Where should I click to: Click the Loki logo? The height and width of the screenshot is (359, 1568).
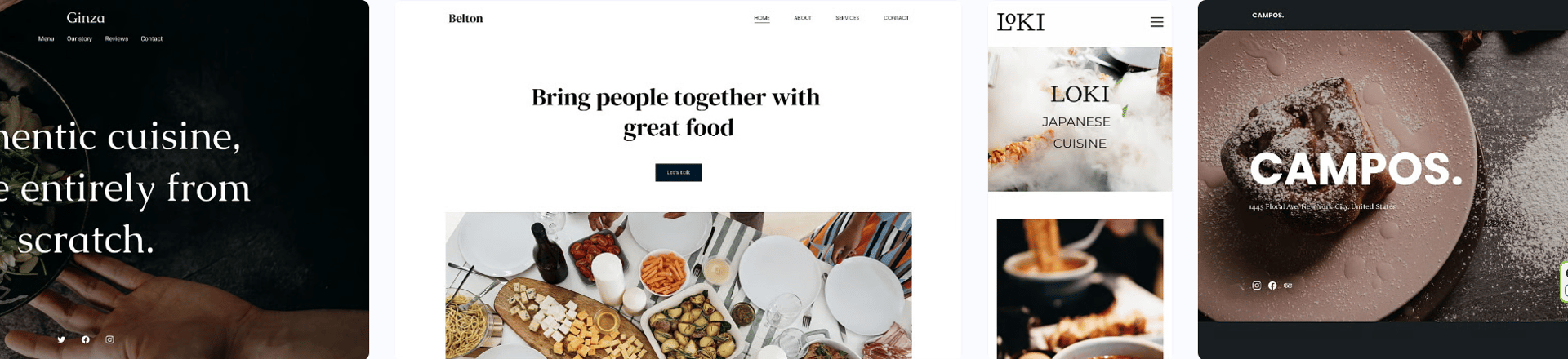tap(1021, 22)
